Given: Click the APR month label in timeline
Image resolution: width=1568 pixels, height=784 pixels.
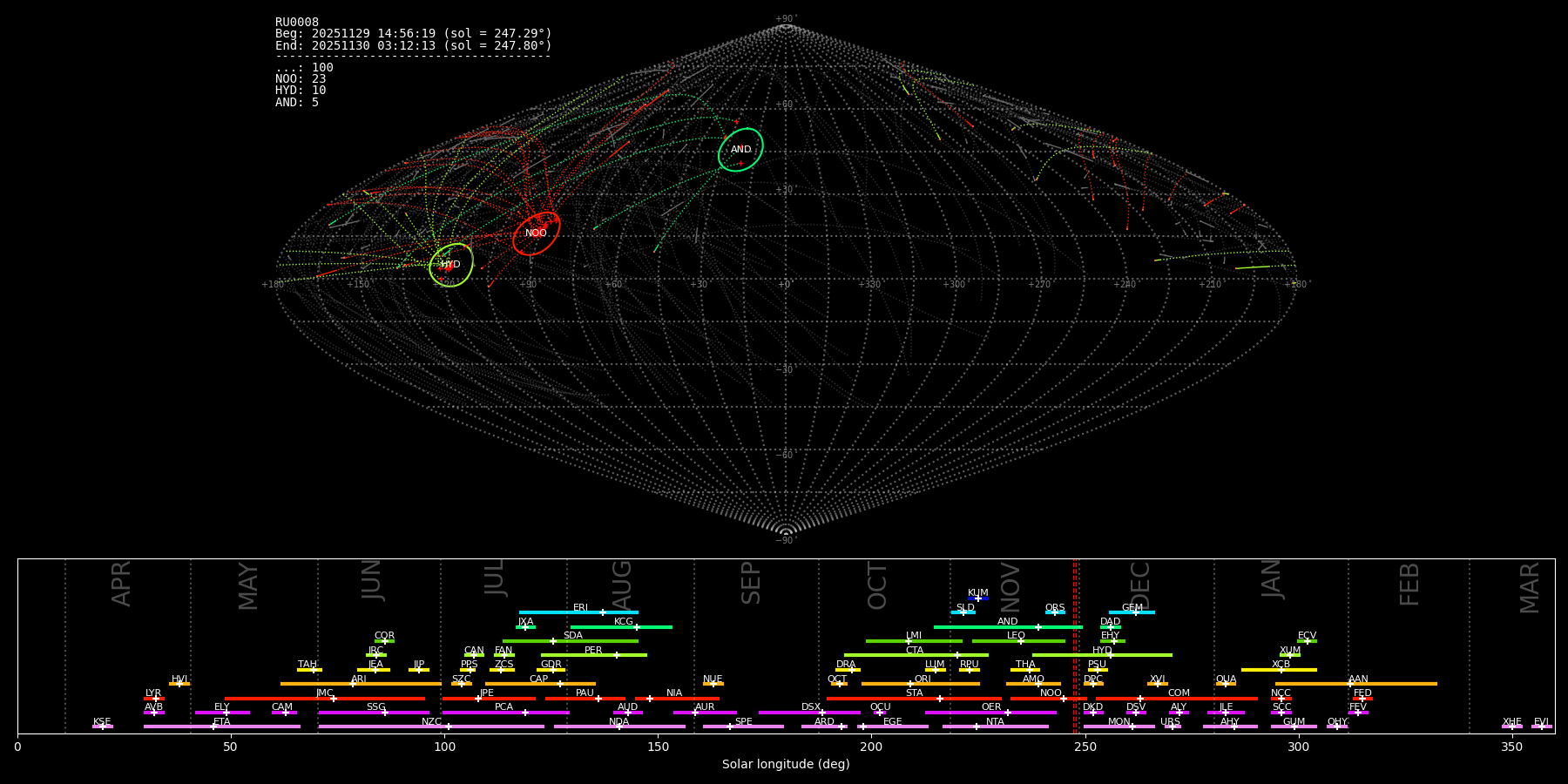Looking at the screenshot, I should tap(121, 584).
